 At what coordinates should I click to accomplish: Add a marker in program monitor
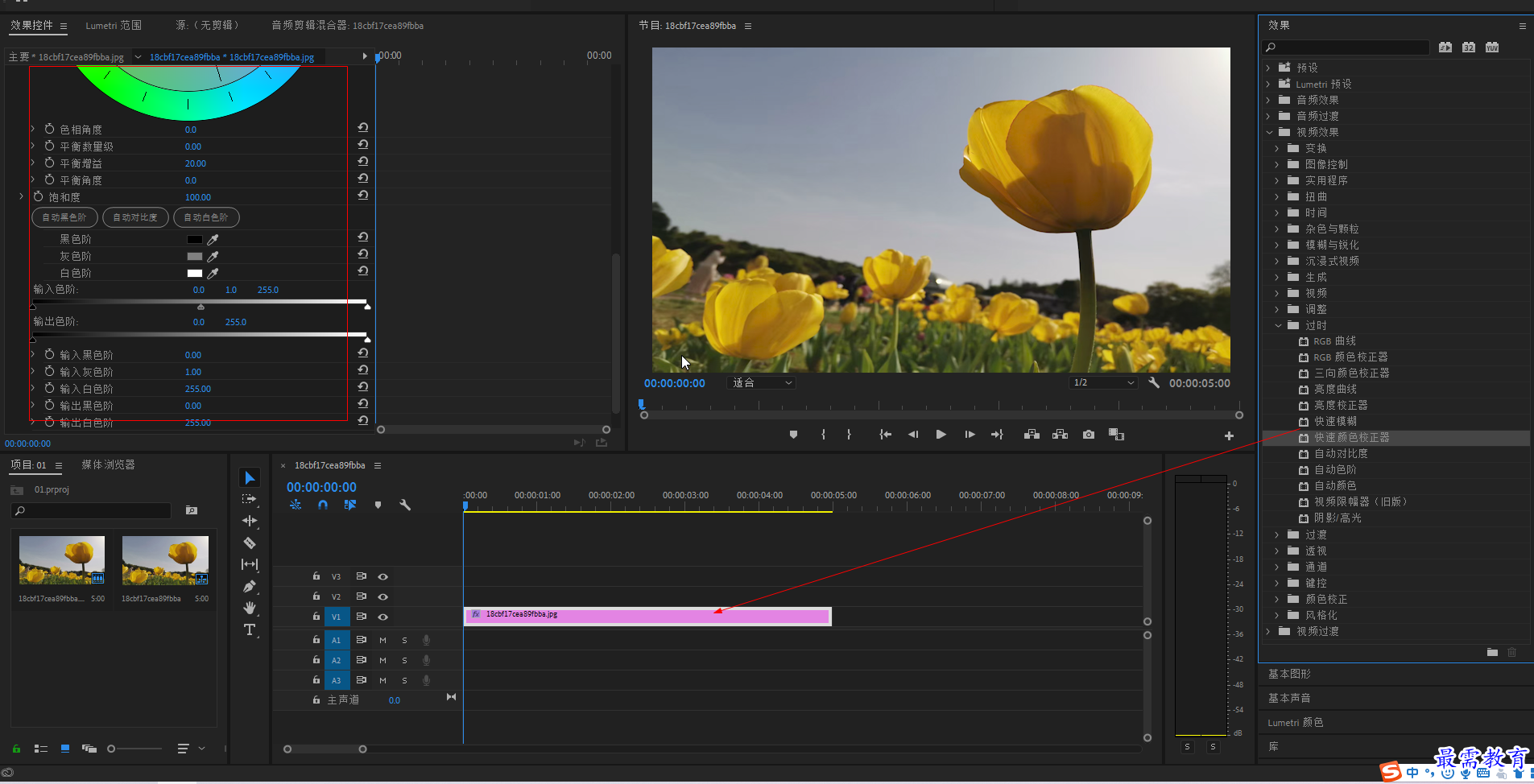click(x=793, y=435)
